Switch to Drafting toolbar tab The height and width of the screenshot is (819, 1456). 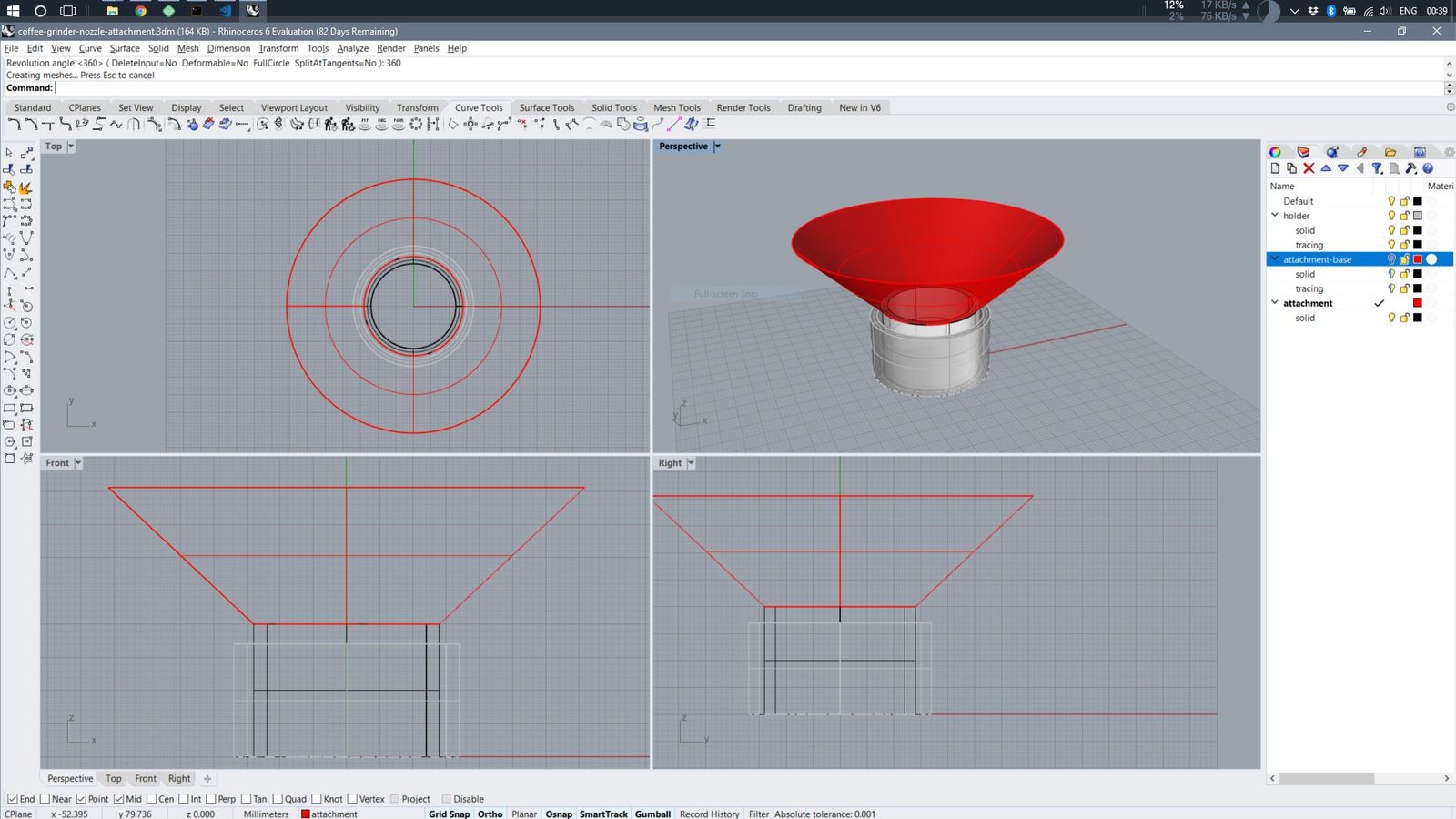[x=804, y=107]
